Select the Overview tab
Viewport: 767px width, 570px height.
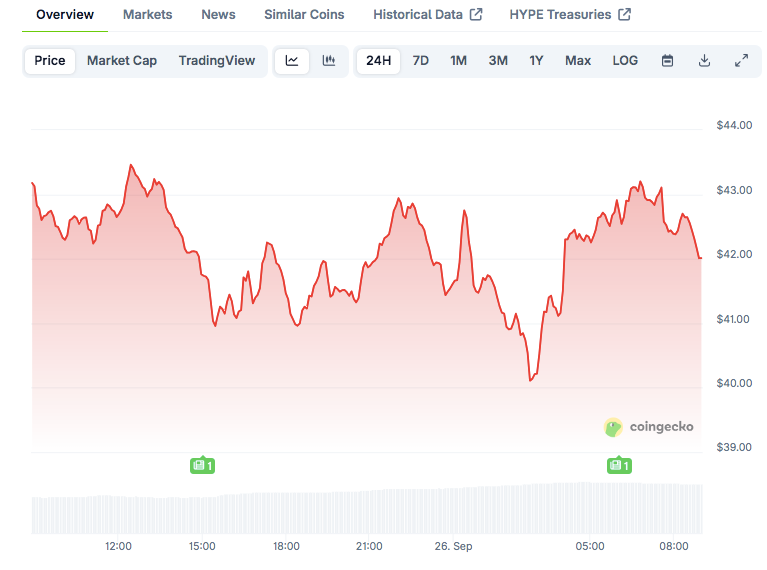[65, 15]
